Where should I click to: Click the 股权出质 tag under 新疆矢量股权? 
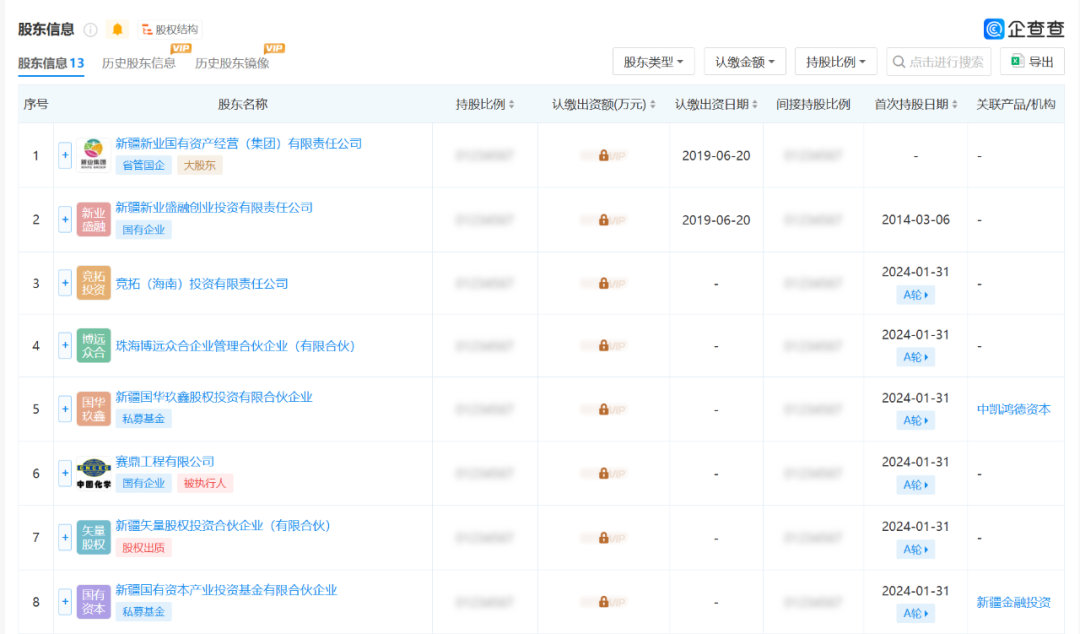143,548
